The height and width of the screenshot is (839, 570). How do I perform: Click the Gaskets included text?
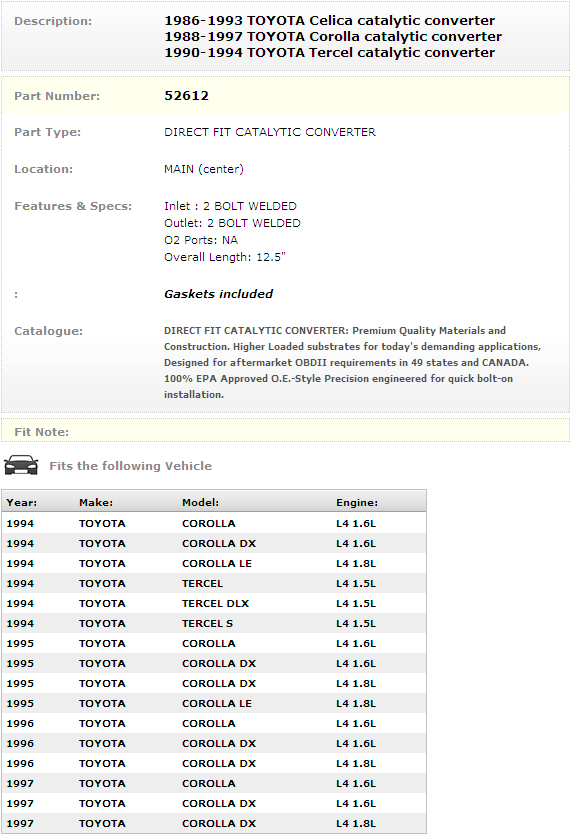[x=218, y=294]
